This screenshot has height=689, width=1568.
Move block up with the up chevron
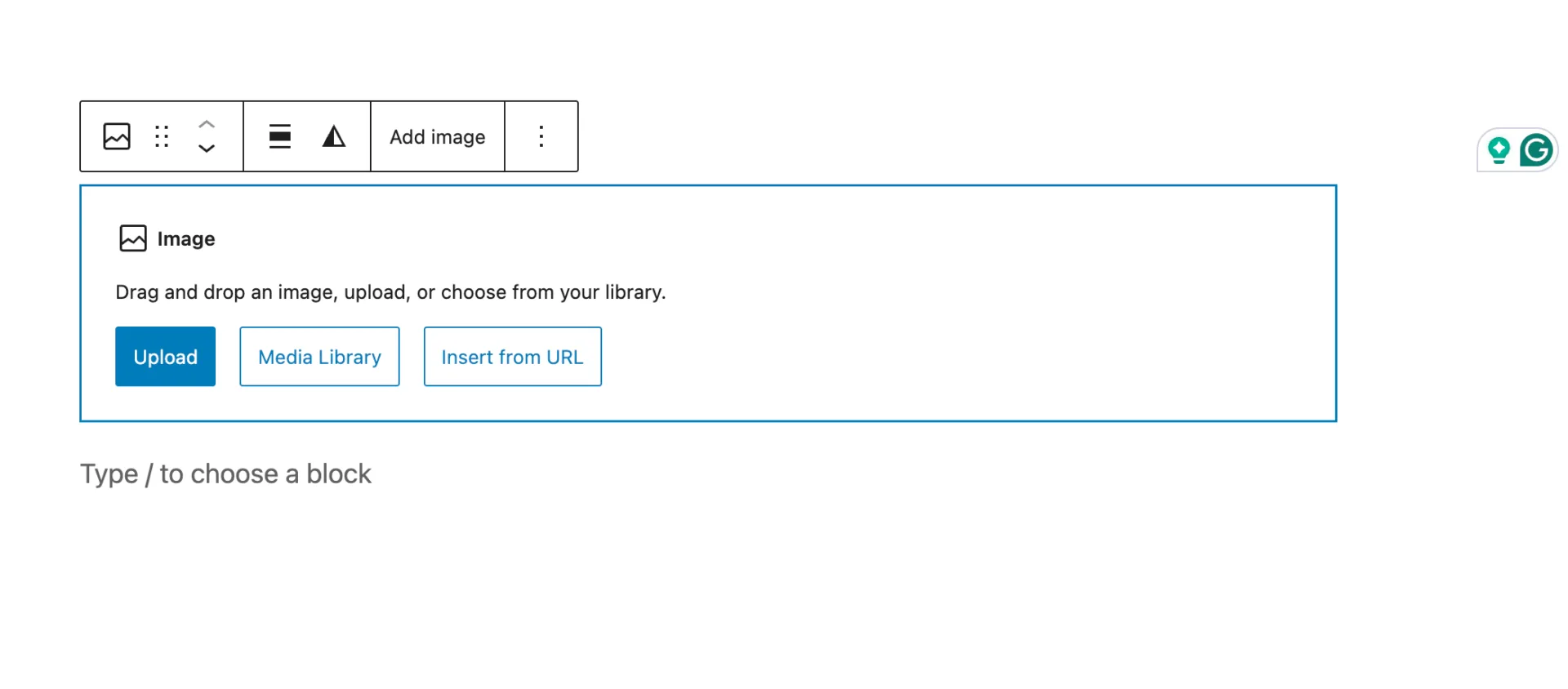(207, 124)
